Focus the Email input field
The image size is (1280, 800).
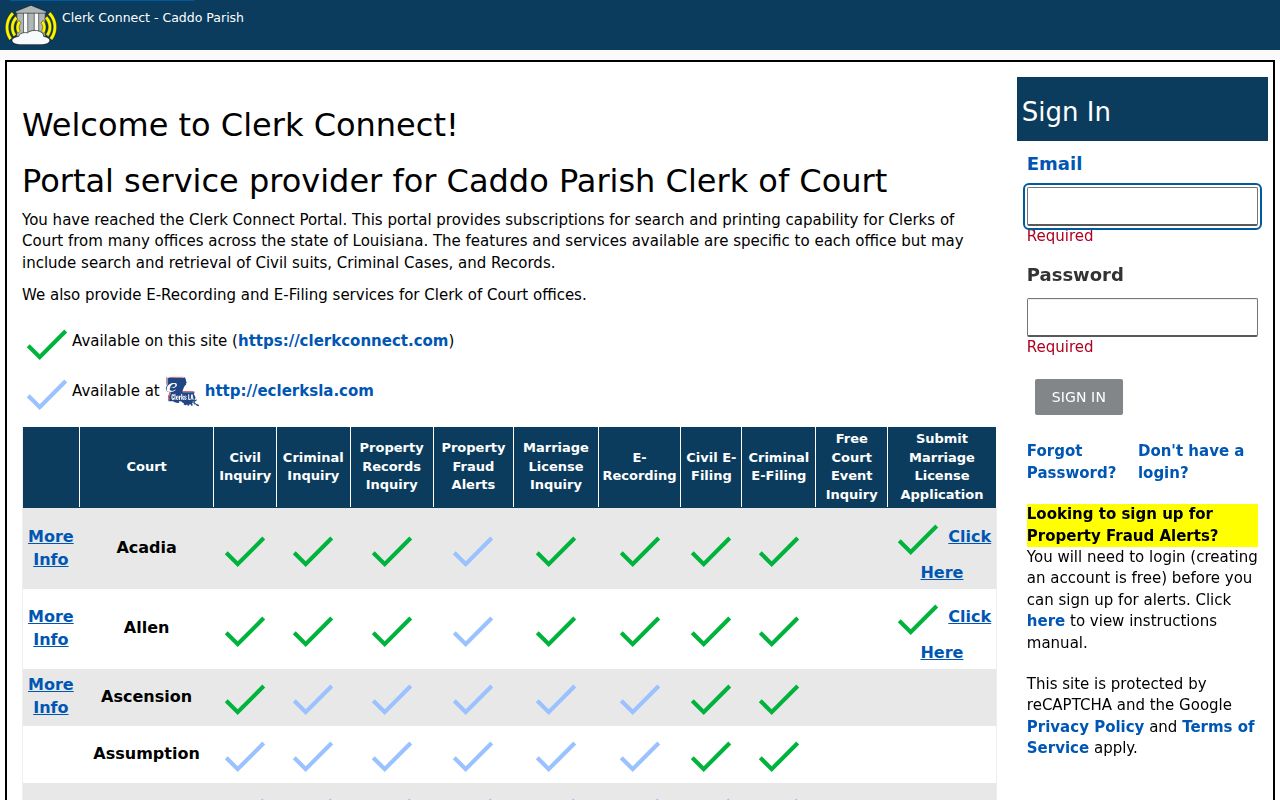click(1142, 206)
